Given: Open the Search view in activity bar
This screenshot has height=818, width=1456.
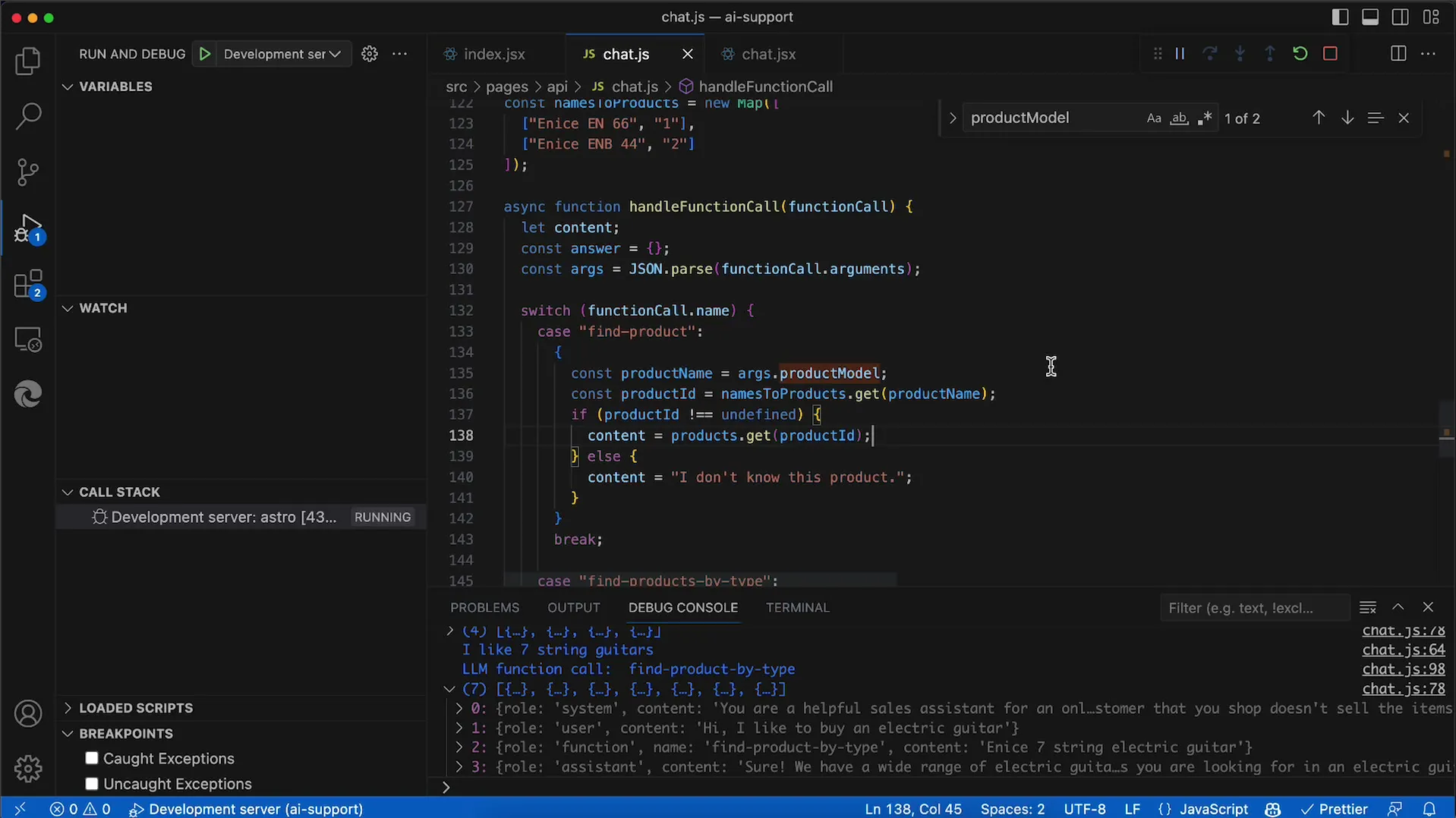Looking at the screenshot, I should [28, 116].
